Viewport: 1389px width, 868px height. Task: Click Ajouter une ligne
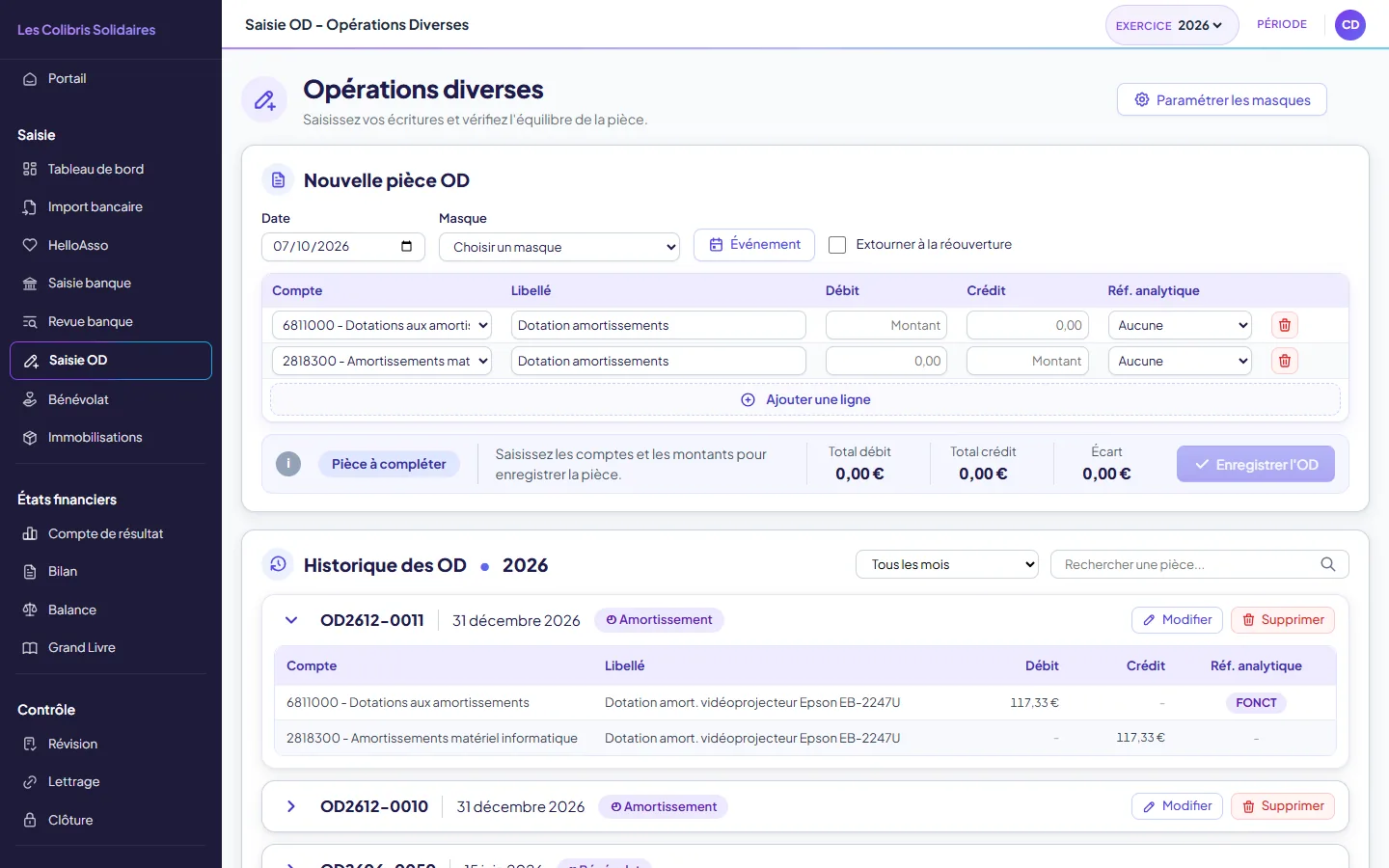click(x=805, y=399)
